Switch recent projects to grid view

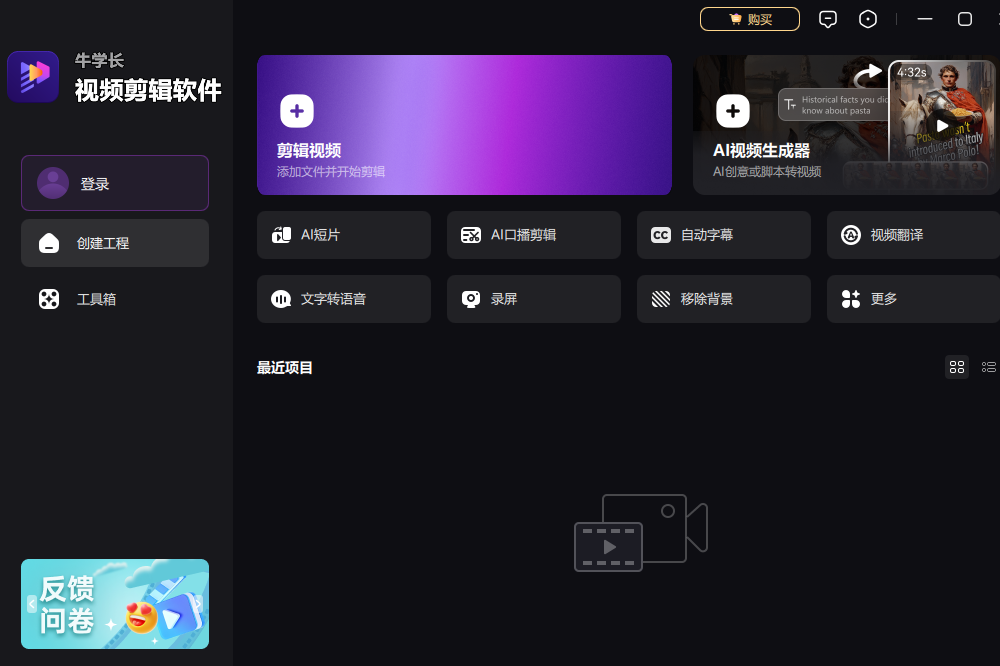coord(957,367)
